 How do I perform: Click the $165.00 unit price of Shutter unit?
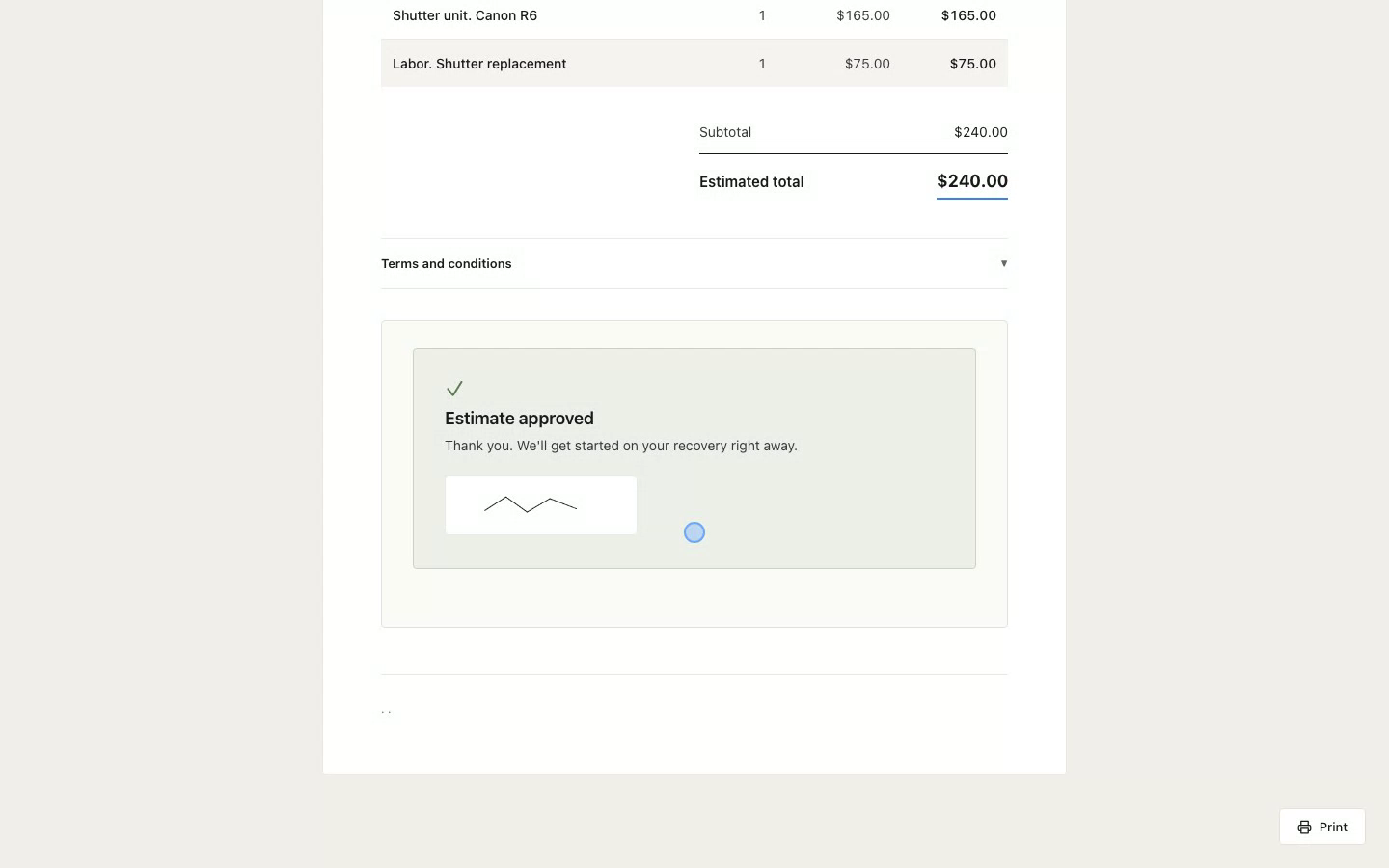coord(863,15)
